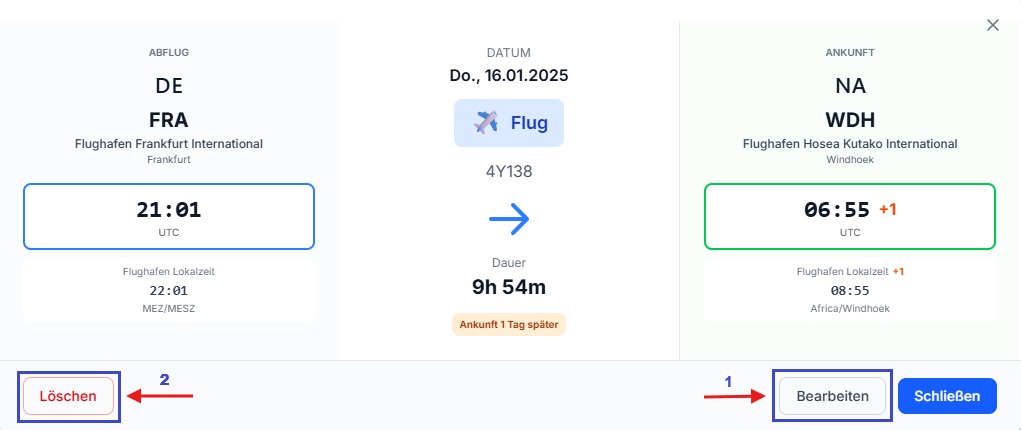Click the date Do., 16.01.2025
Image resolution: width=1021 pixels, height=430 pixels.
coord(509,76)
